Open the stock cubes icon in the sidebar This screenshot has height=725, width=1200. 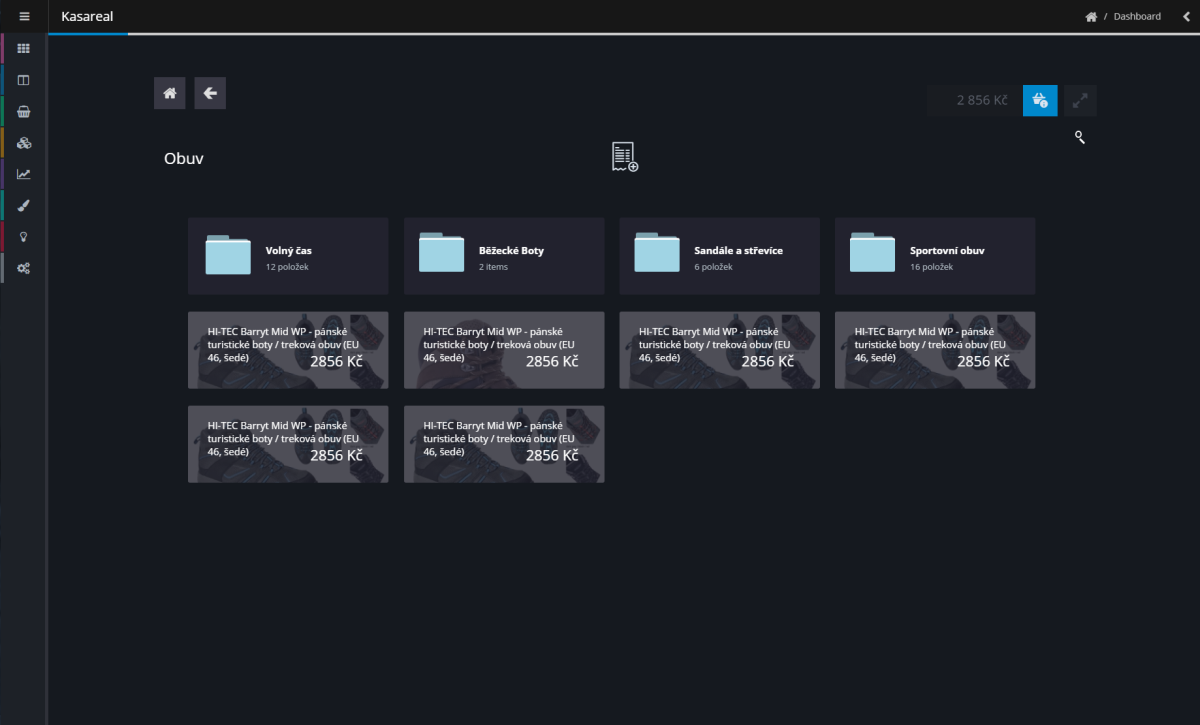point(24,142)
